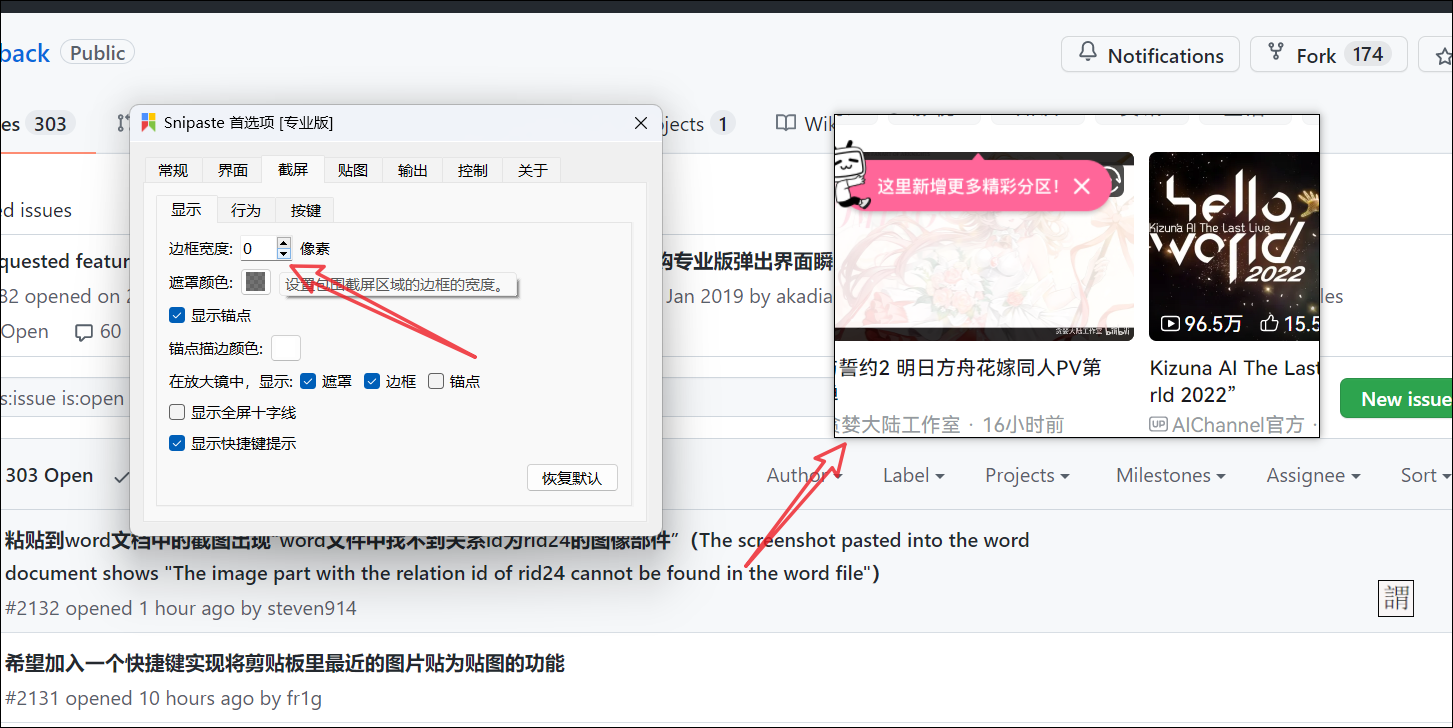The height and width of the screenshot is (728, 1453).
Task: Switch to the 按键 sub-tab
Action: (x=305, y=210)
